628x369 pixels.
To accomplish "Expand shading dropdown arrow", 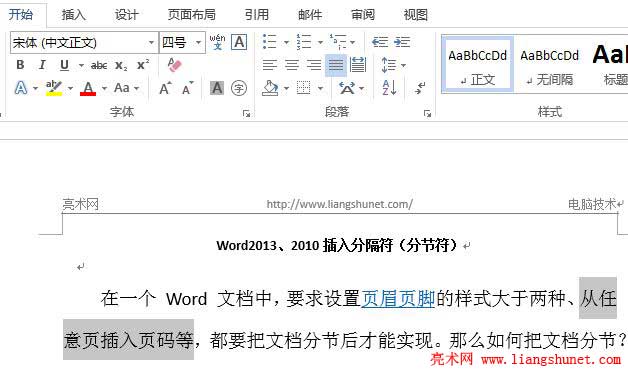I will 286,88.
